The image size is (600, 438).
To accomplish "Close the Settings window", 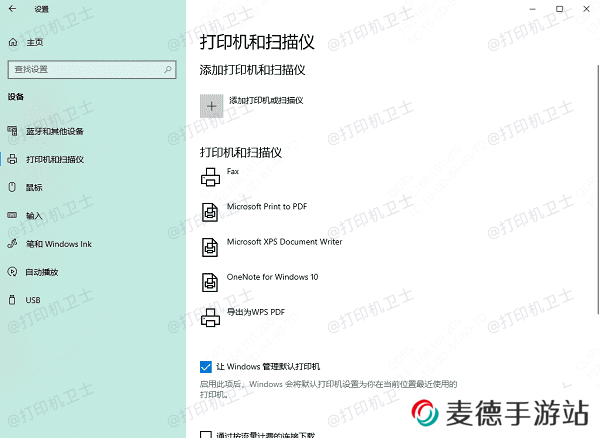I will [x=586, y=9].
